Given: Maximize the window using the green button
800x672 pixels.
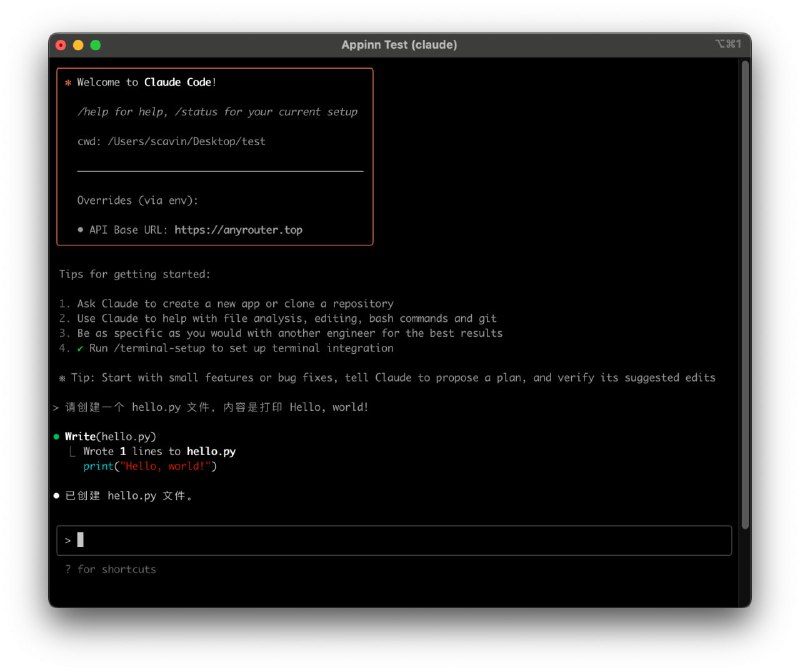Looking at the screenshot, I should 96,45.
